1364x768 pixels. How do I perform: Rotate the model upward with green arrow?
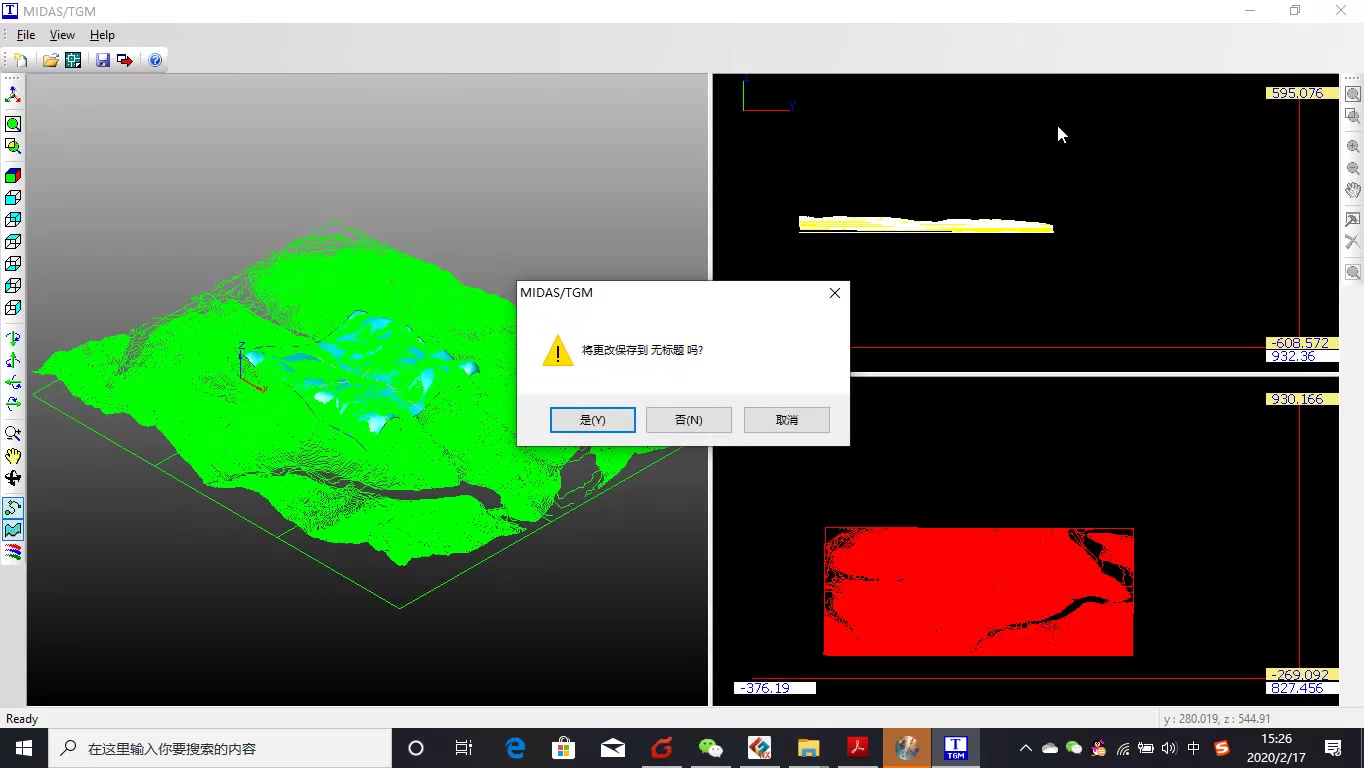(13, 360)
